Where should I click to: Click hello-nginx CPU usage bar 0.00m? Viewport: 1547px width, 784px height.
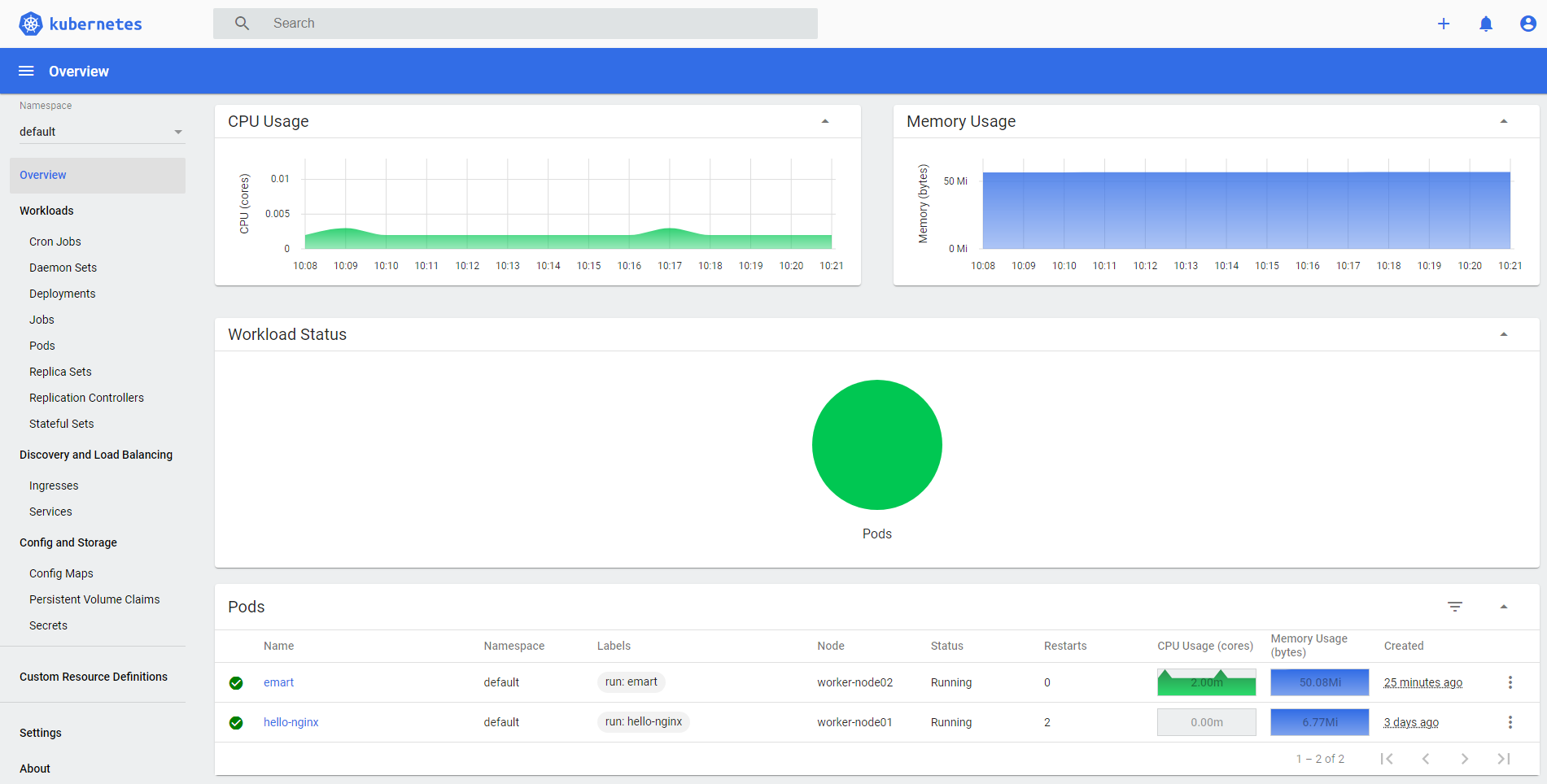(1207, 722)
